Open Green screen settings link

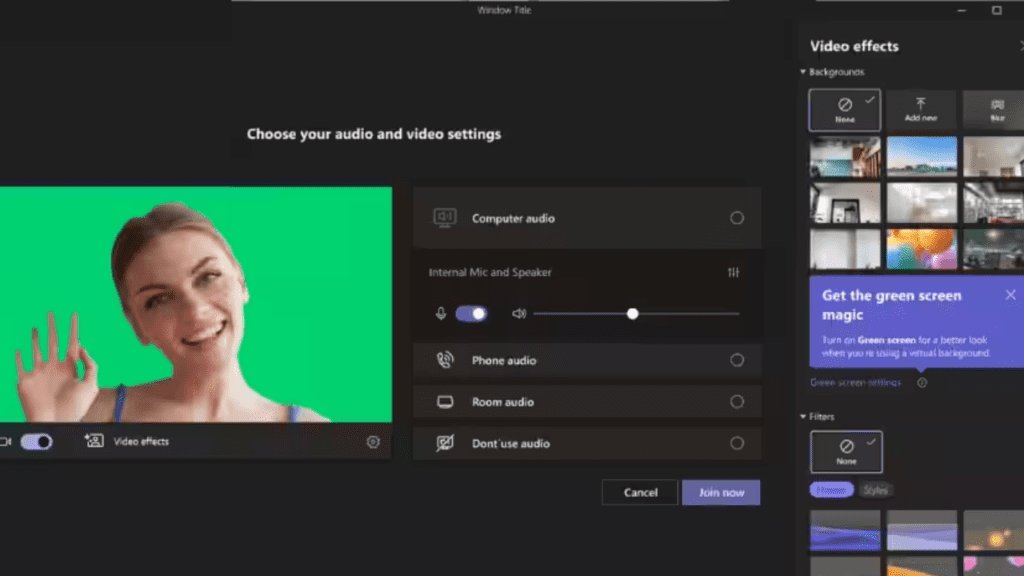point(856,383)
